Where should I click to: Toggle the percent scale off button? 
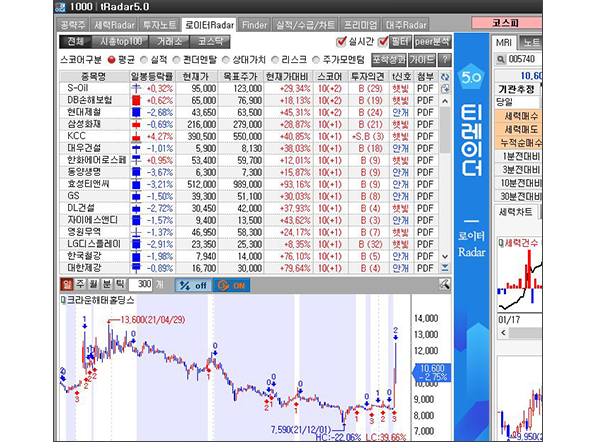point(193,285)
